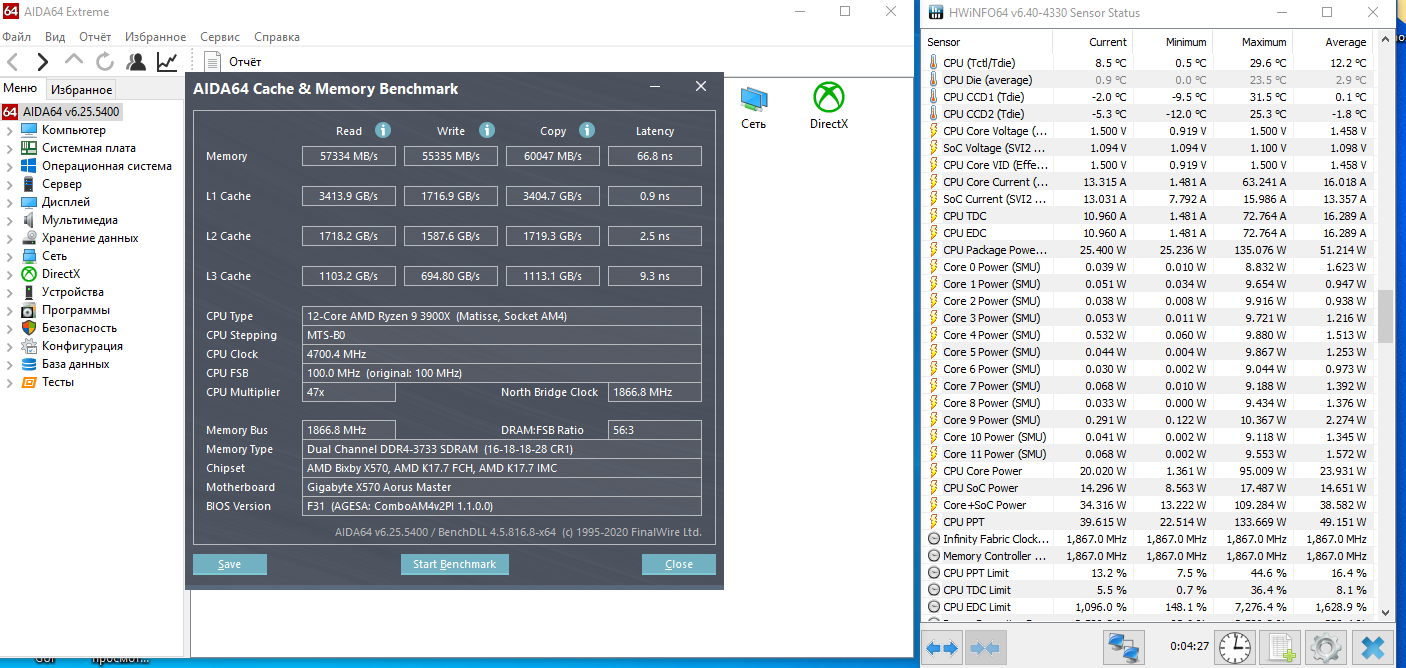Screen dimensions: 1406x668
Task: Open the Сервис menu
Action: pos(220,37)
